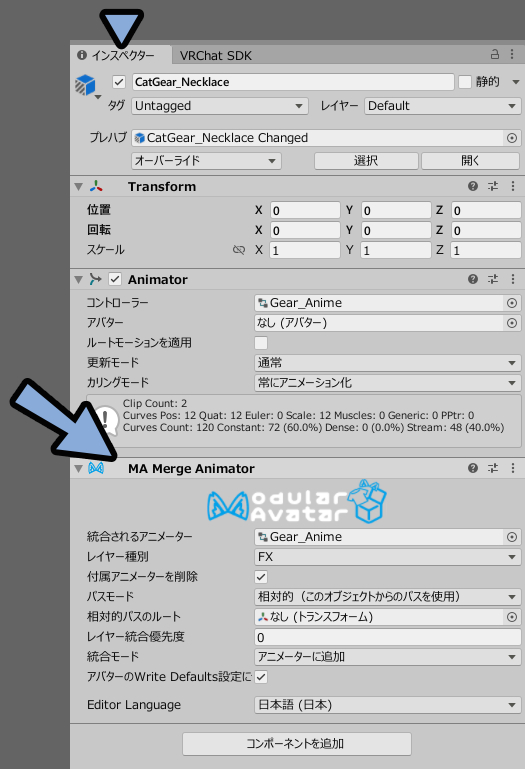The width and height of the screenshot is (525, 769).
Task: Enable the Animator component checkbox
Action: 115,280
